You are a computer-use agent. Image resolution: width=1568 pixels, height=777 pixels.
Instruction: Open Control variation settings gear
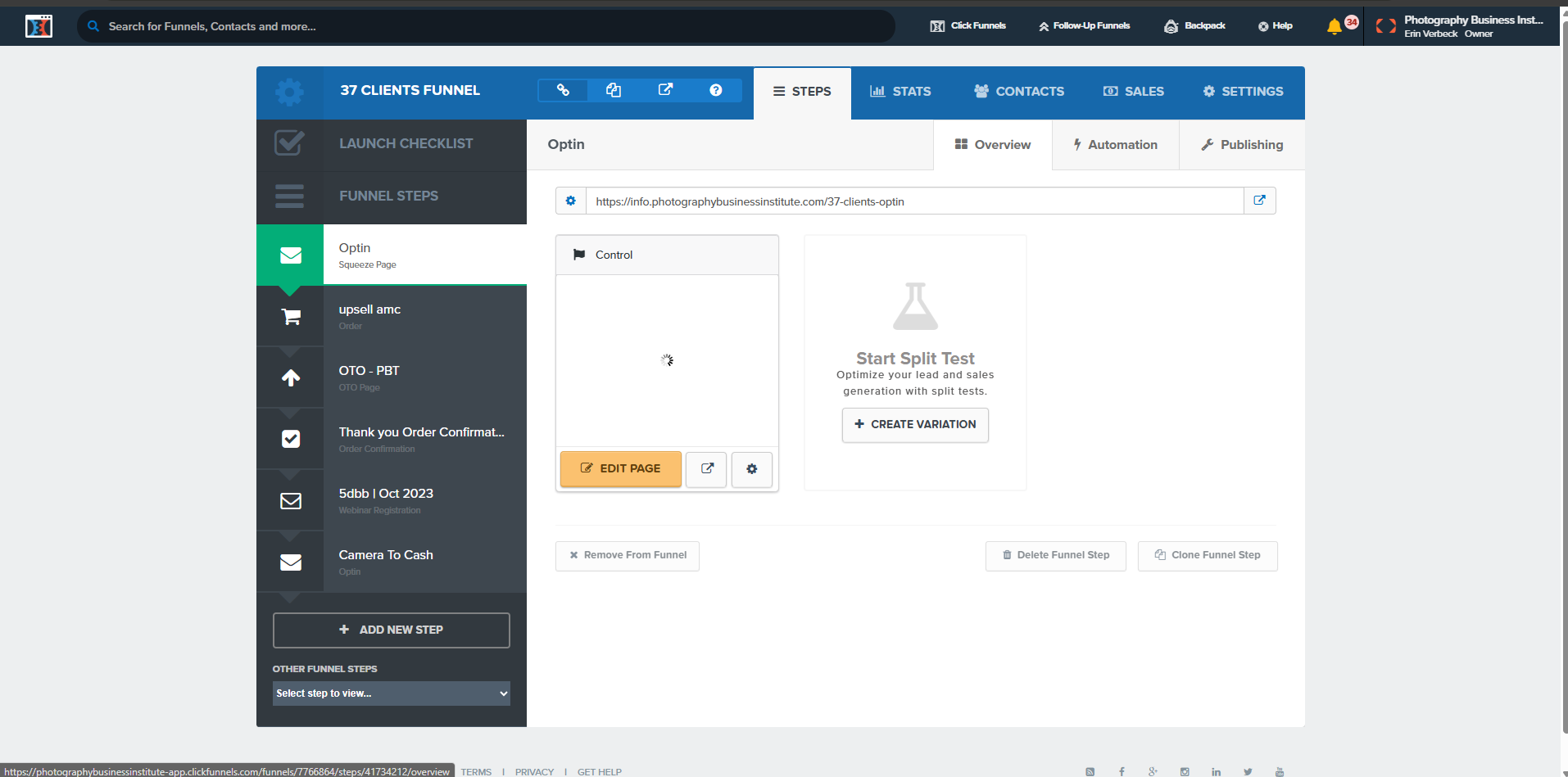pos(751,468)
